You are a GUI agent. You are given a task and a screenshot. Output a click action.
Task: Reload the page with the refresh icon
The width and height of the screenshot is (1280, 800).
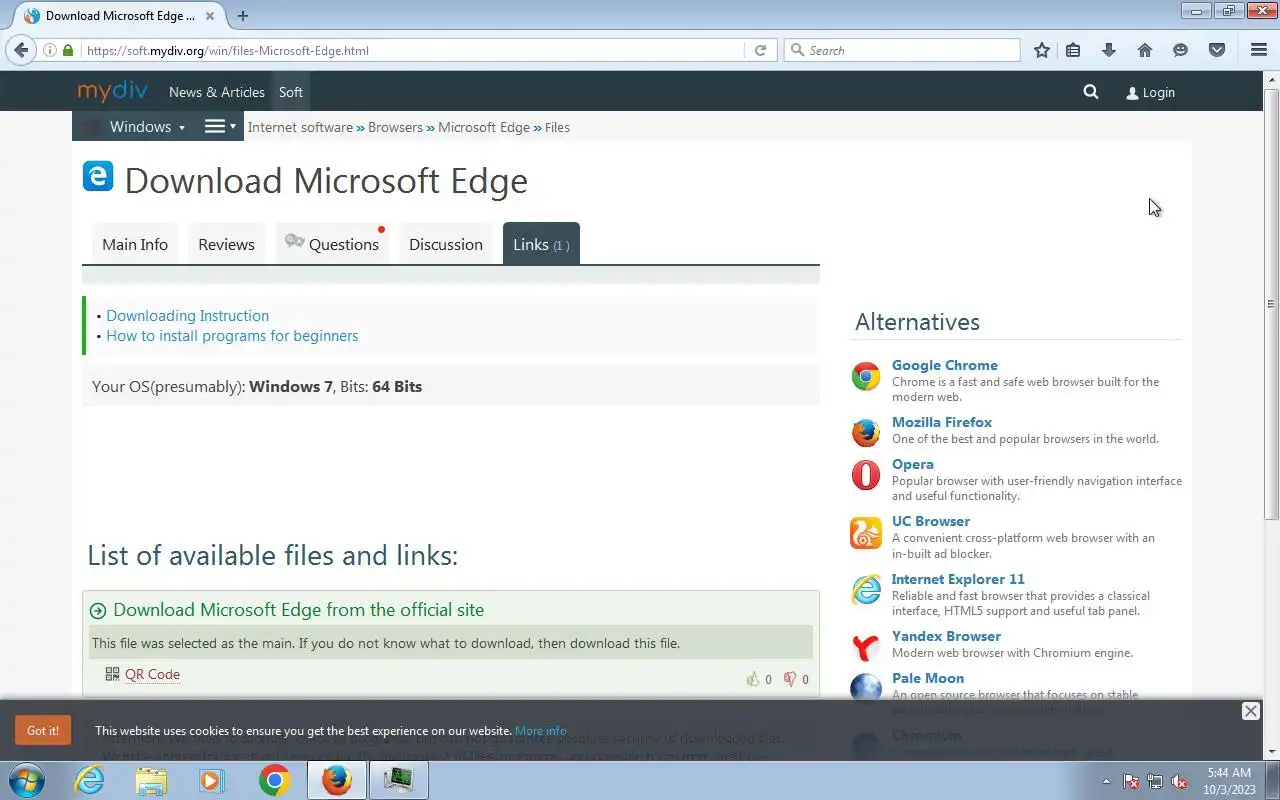point(760,50)
